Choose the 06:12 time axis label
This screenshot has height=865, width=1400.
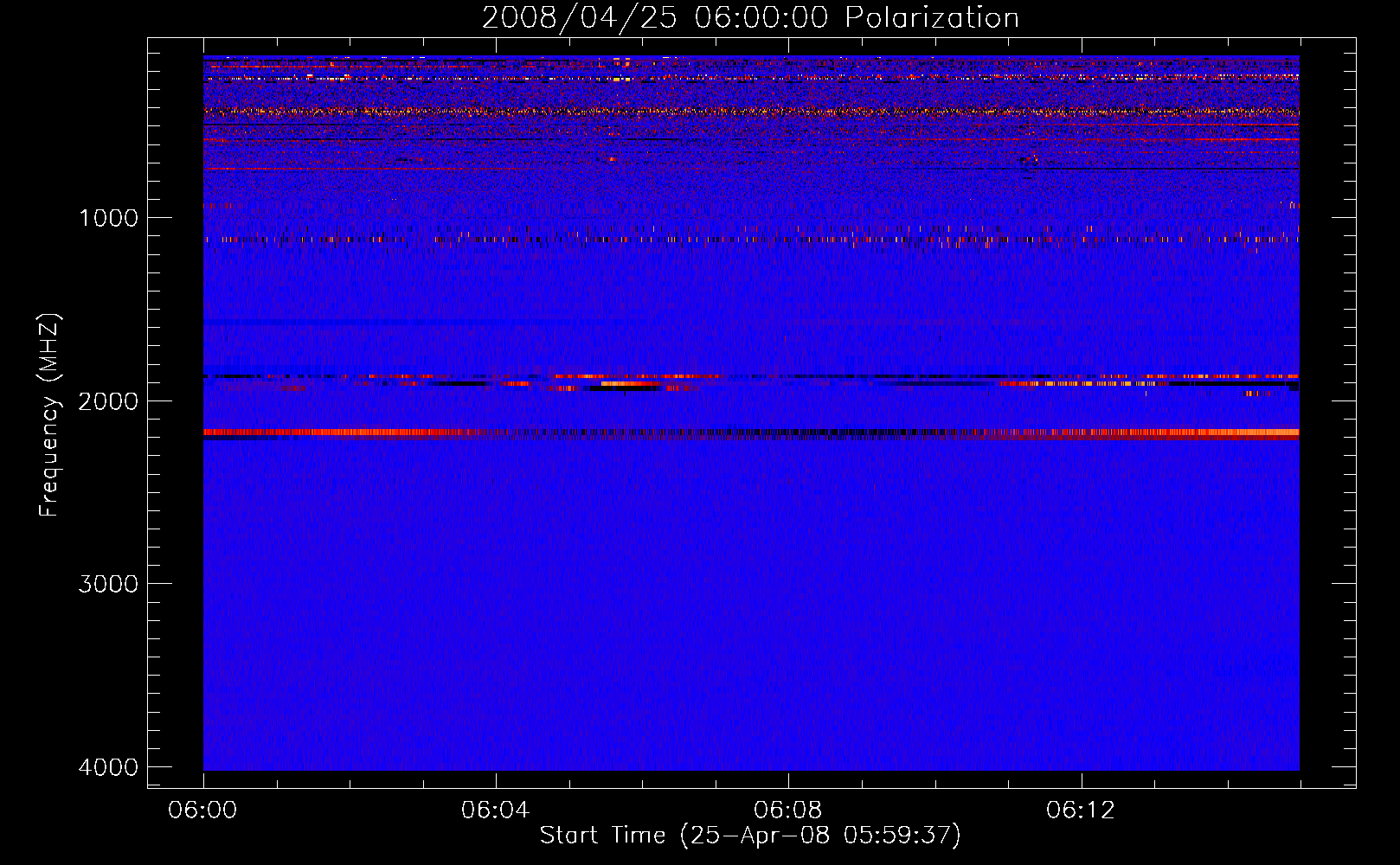point(1081,811)
